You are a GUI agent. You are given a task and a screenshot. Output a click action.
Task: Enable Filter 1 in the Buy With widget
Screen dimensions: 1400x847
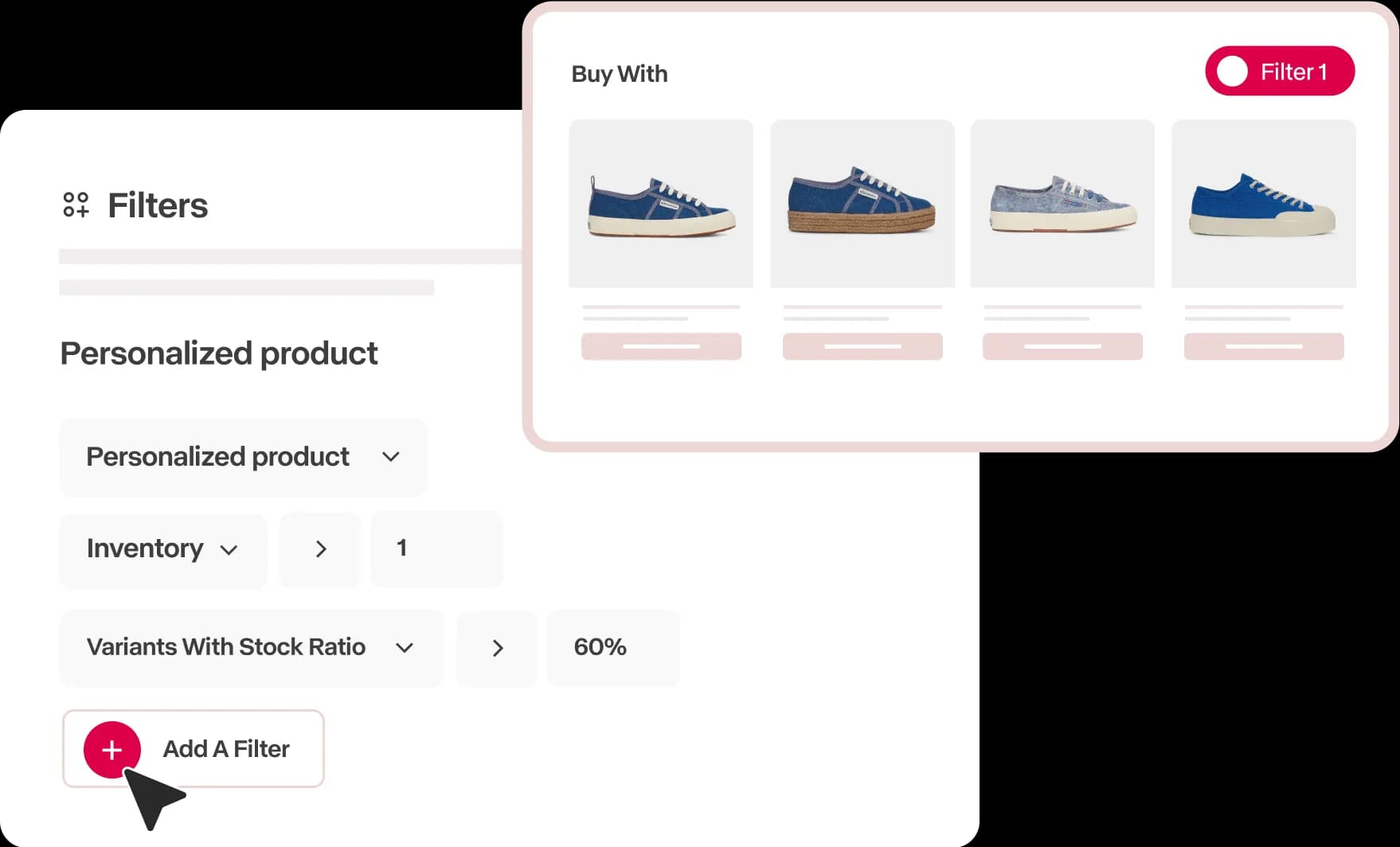click(1279, 71)
